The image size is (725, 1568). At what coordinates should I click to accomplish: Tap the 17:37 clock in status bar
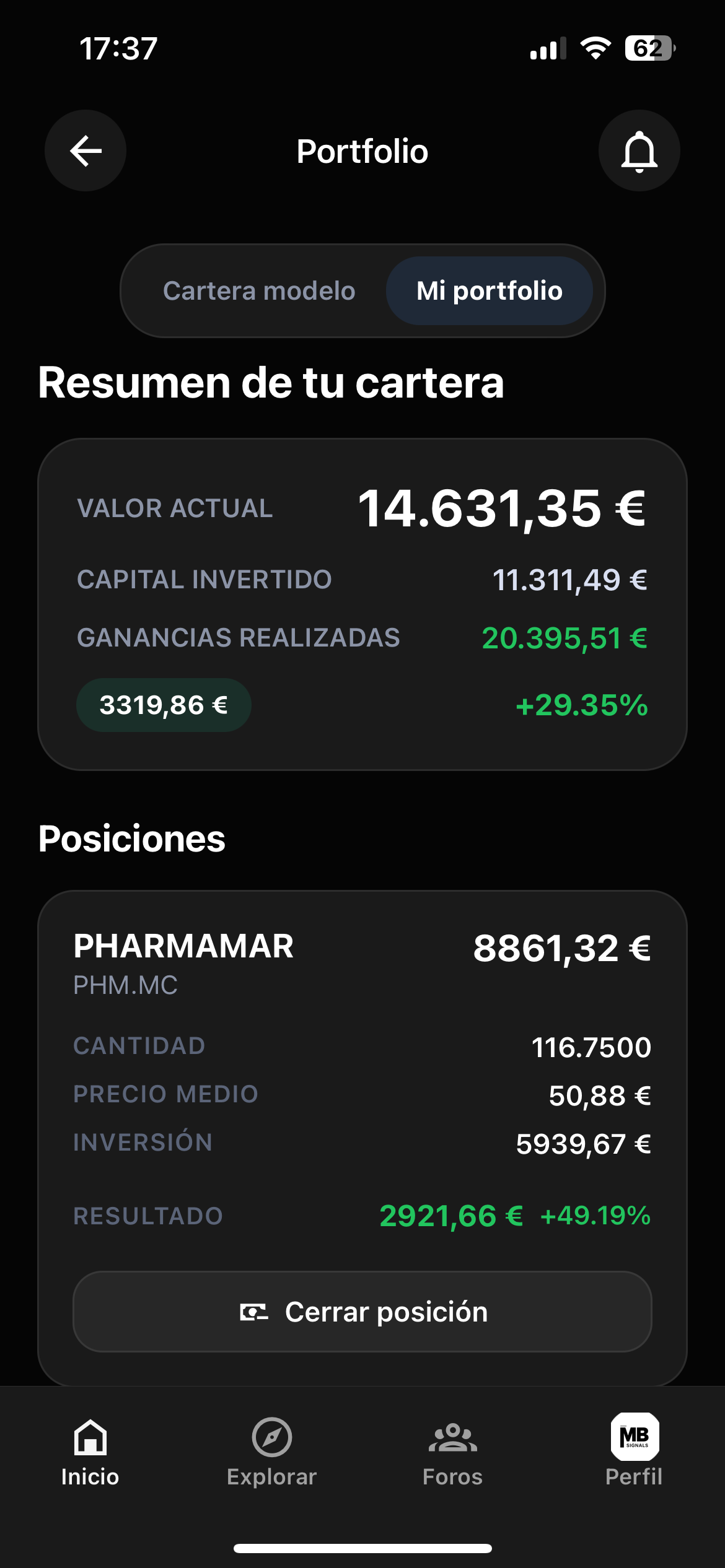coord(118,48)
